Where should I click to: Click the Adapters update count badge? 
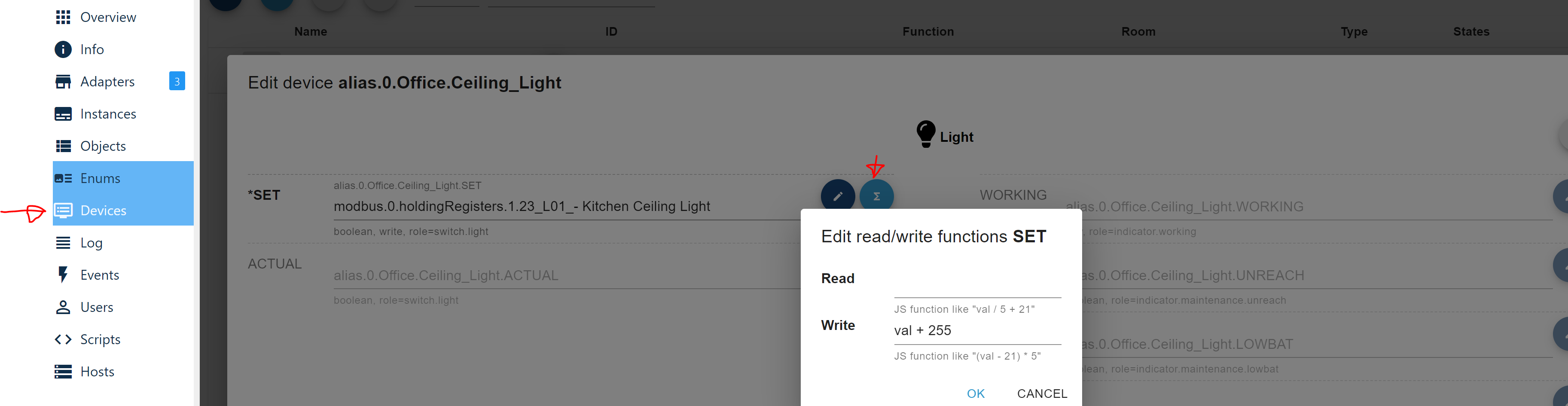pos(177,81)
